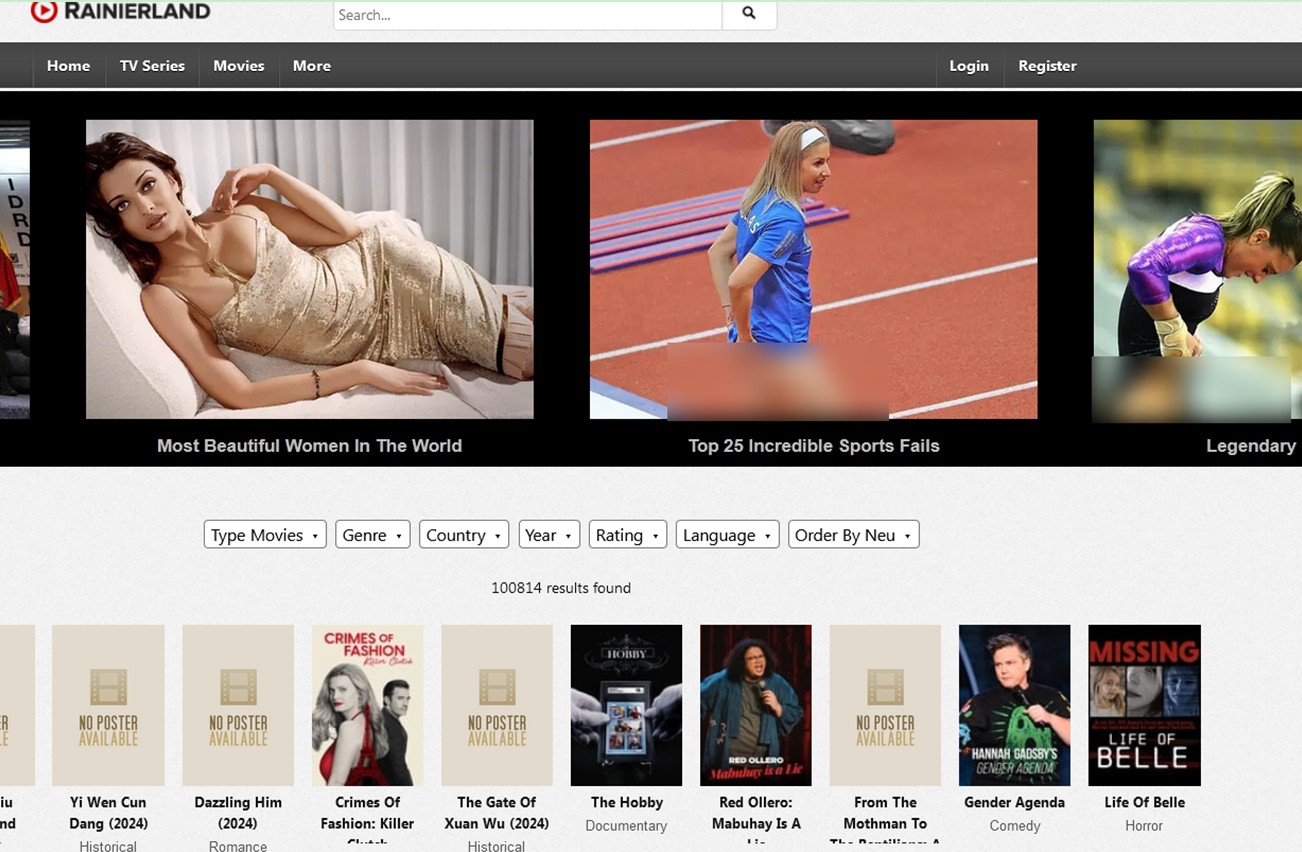Open the Most Beautiful Women slide image
This screenshot has height=852, width=1302.
(310, 269)
